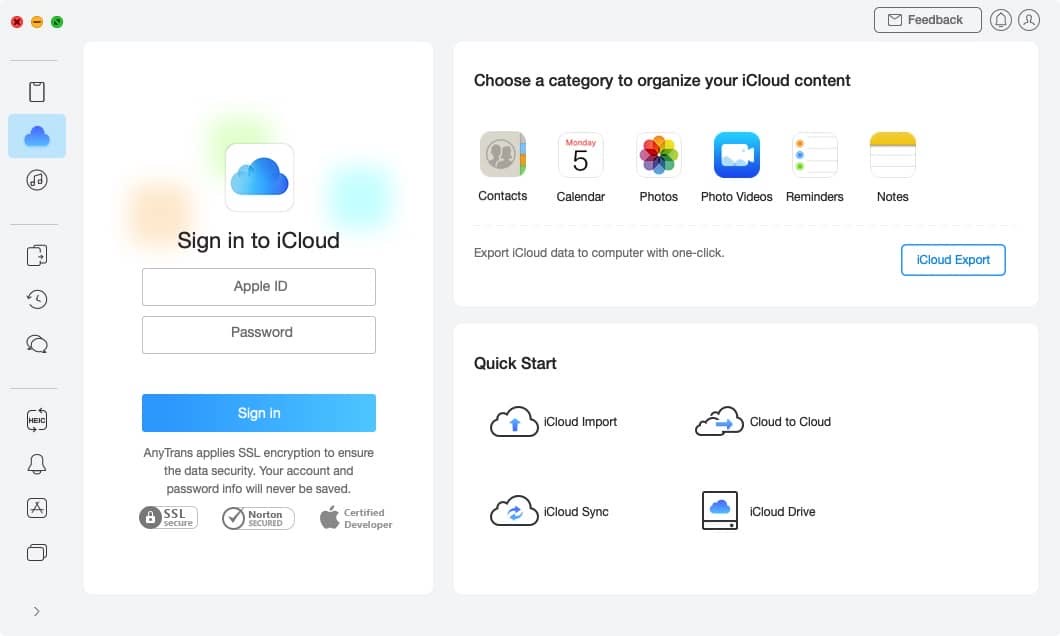Viewport: 1060px width, 636px height.
Task: Click the Norton Secured badge
Action: [258, 518]
